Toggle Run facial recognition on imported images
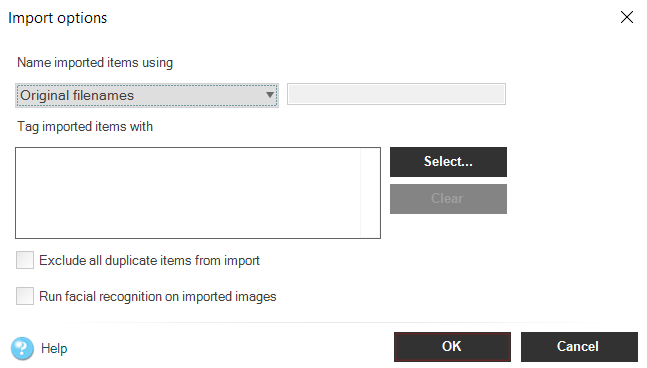647x368 pixels. (25, 296)
